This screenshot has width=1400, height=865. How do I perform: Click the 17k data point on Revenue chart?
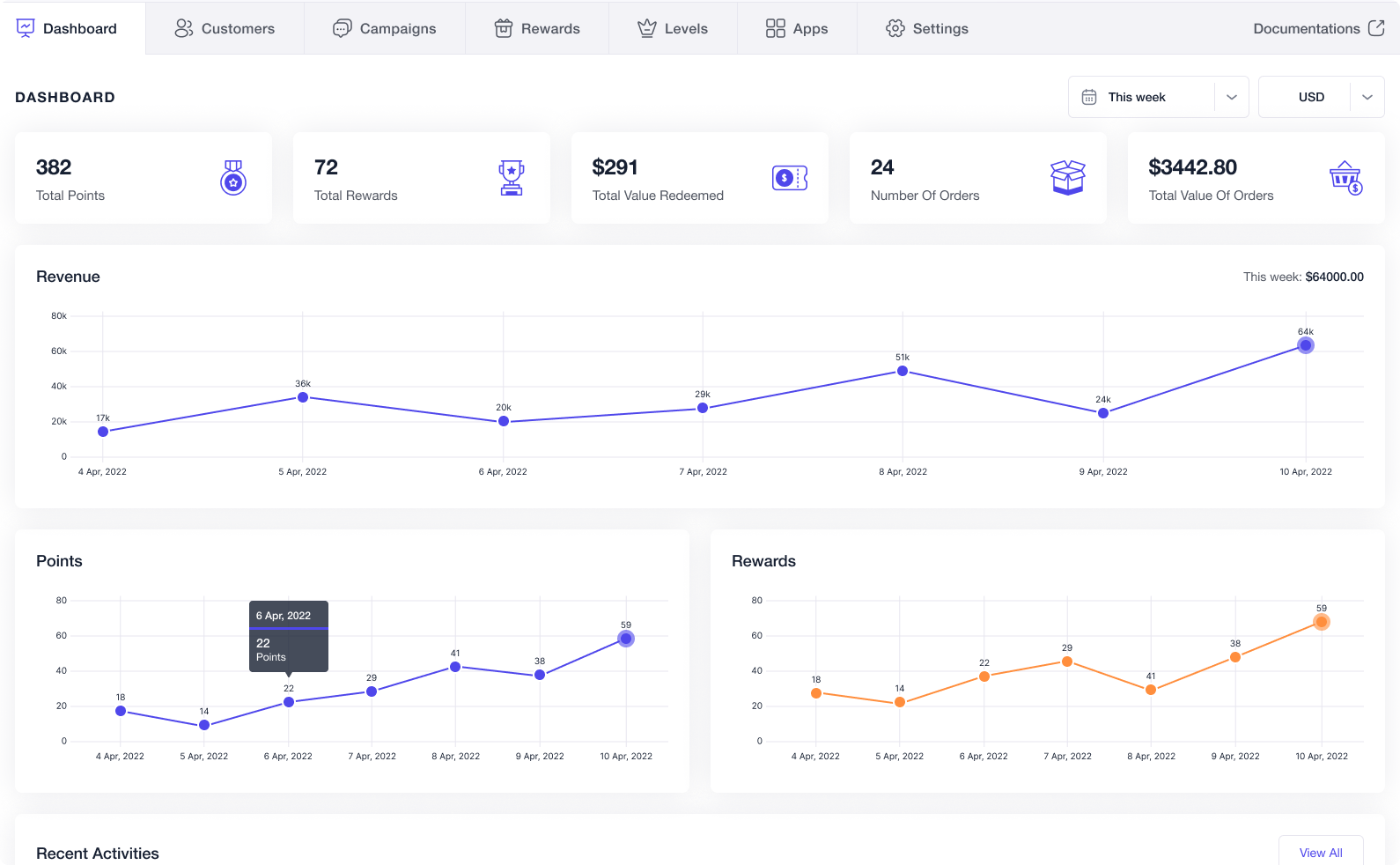coord(103,432)
